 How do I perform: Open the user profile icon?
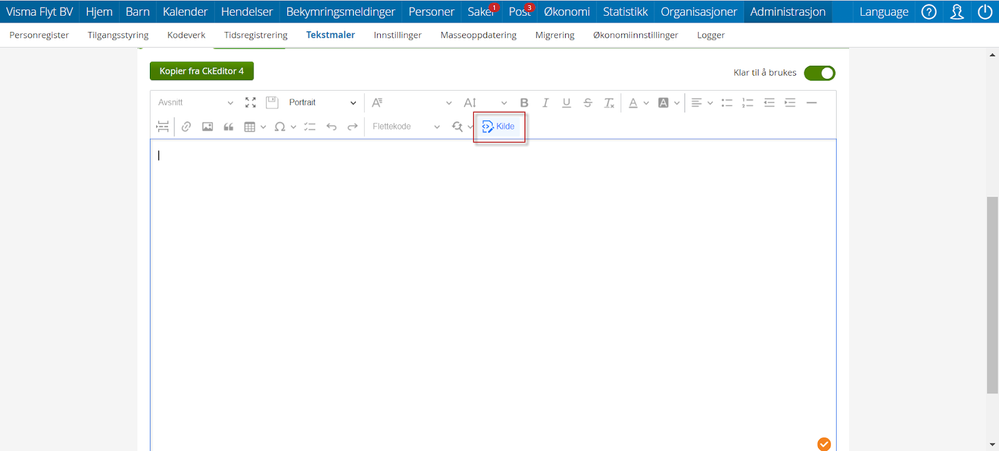coord(956,11)
